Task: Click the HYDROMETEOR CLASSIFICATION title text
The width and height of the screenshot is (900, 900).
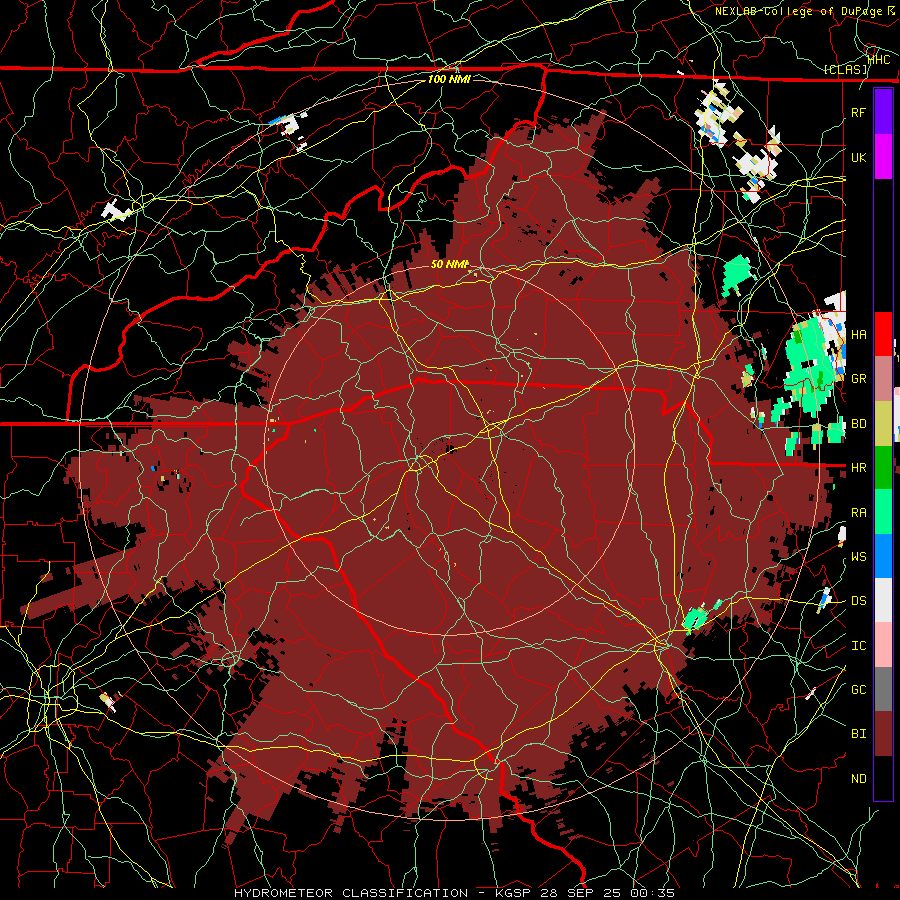Action: click(351, 893)
